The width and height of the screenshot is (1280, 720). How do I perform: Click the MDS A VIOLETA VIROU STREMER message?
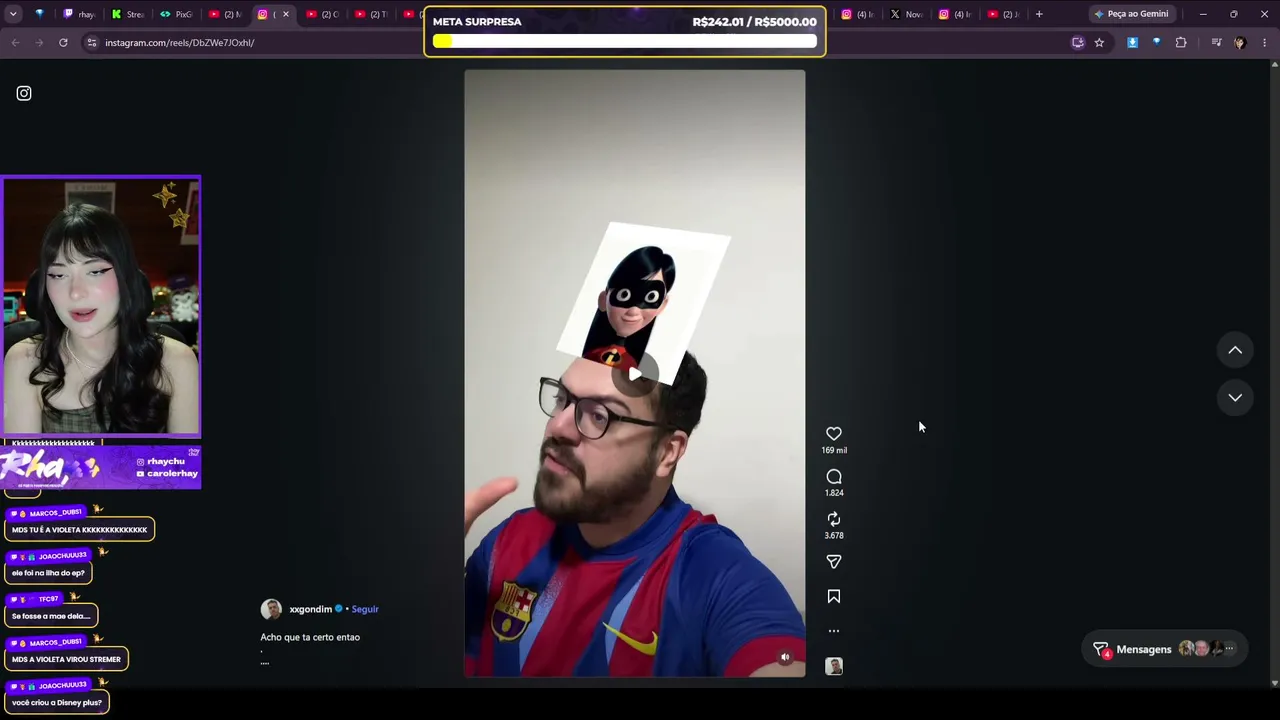pyautogui.click(x=66, y=660)
